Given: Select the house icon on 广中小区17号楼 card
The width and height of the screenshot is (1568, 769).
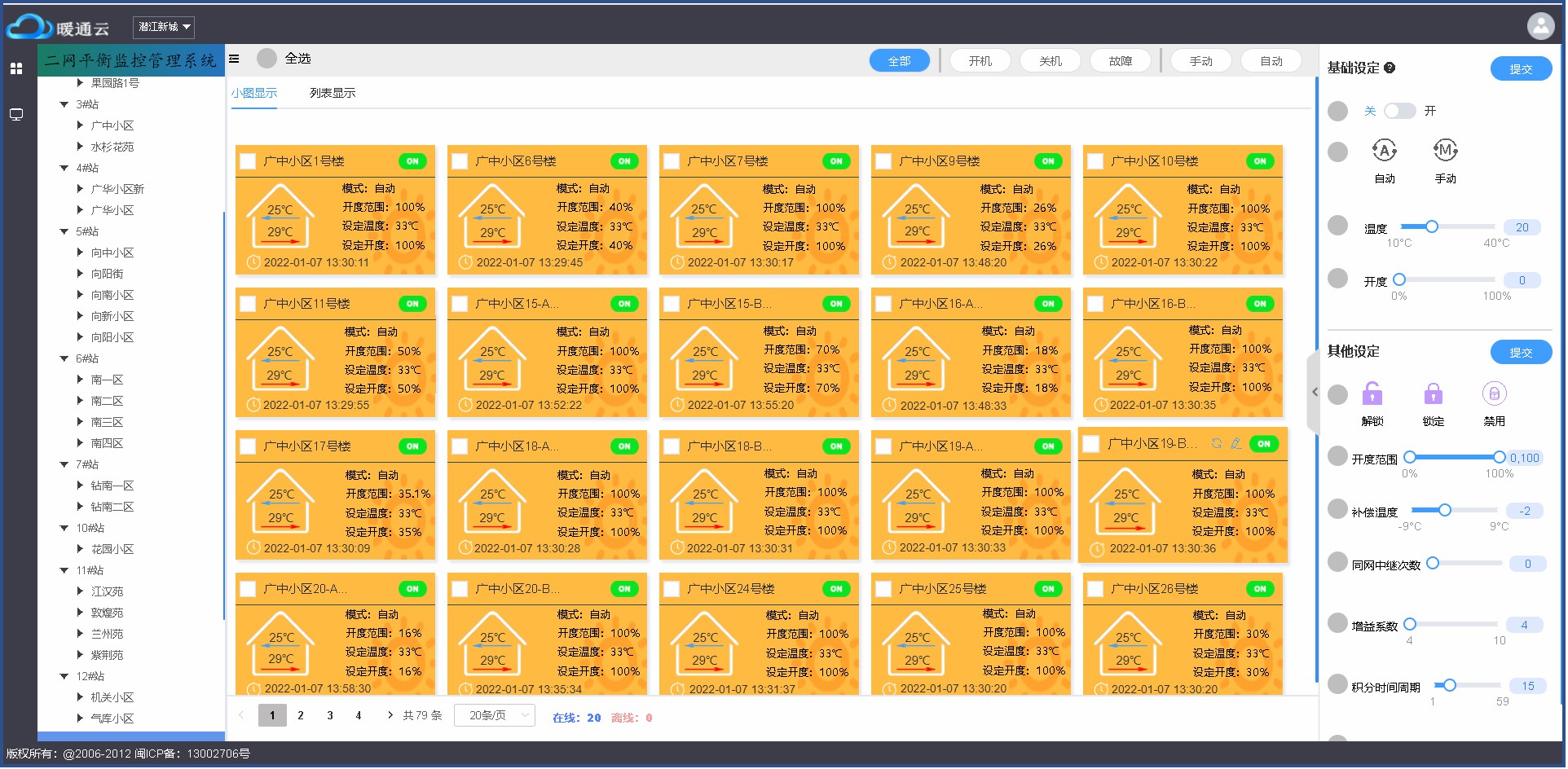Looking at the screenshot, I should 280,501.
